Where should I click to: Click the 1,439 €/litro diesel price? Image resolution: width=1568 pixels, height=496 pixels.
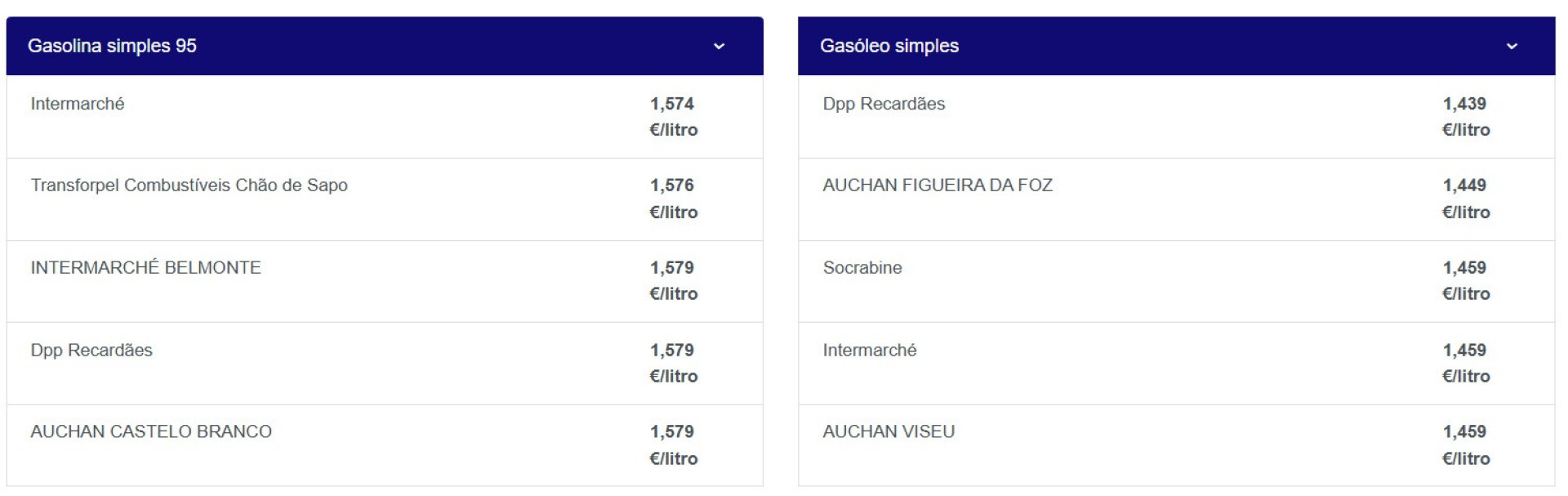coord(1465,116)
